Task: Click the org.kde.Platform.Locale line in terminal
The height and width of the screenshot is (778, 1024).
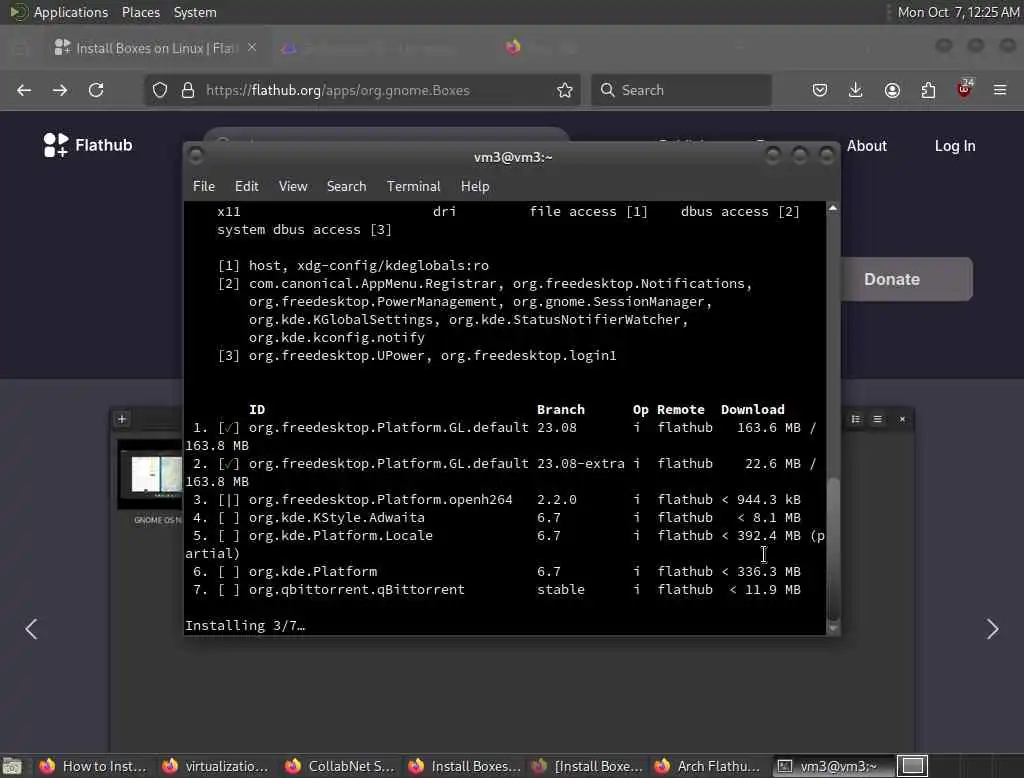Action: pyautogui.click(x=505, y=536)
